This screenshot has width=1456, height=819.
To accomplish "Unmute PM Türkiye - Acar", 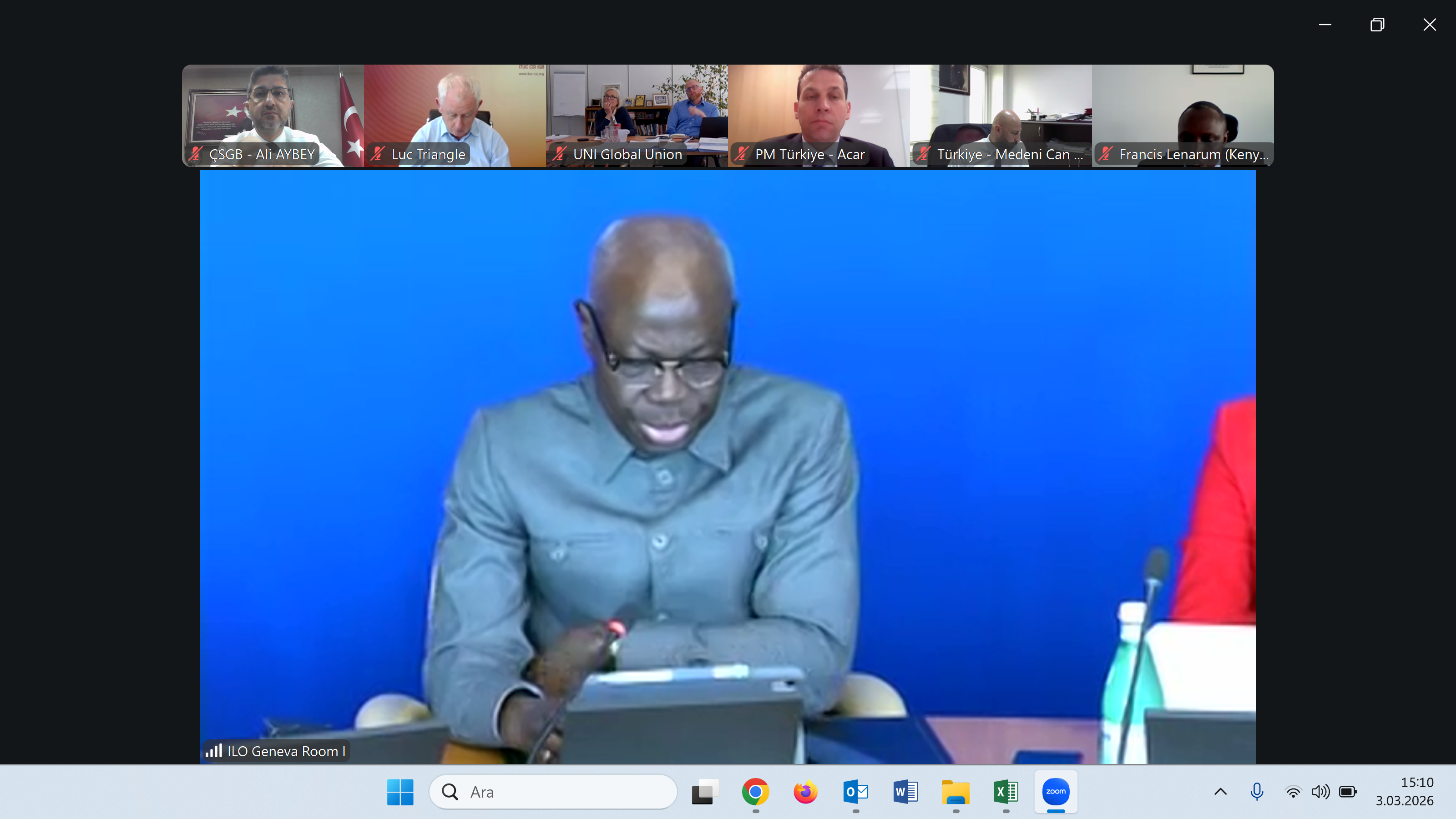I will point(742,153).
